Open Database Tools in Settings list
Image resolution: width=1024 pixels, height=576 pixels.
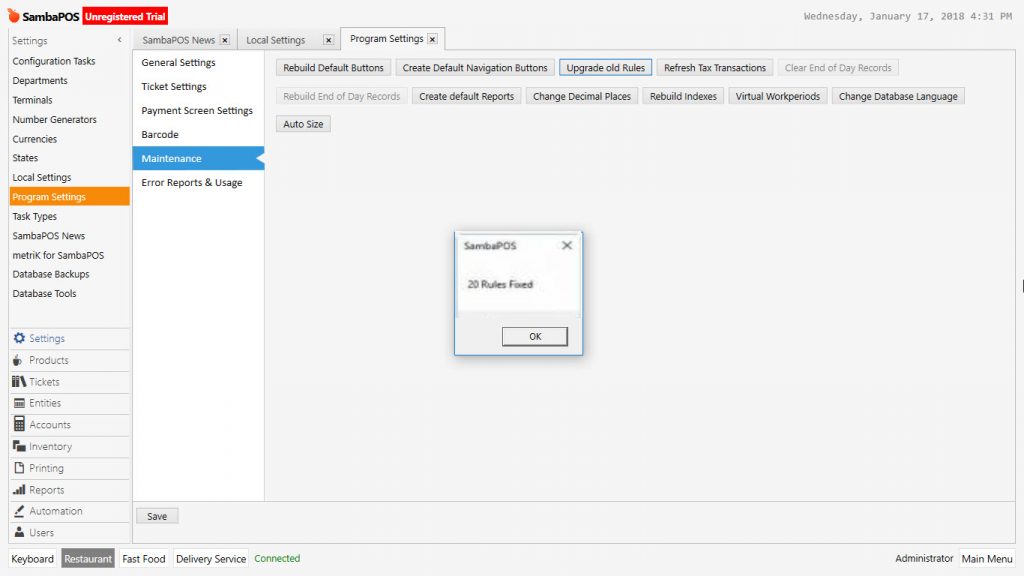click(x=69, y=294)
